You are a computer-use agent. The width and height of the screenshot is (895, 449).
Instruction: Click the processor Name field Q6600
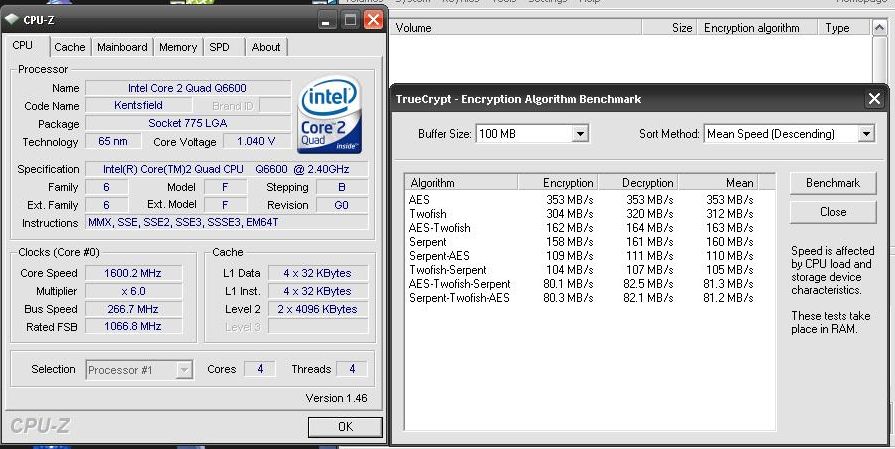188,88
